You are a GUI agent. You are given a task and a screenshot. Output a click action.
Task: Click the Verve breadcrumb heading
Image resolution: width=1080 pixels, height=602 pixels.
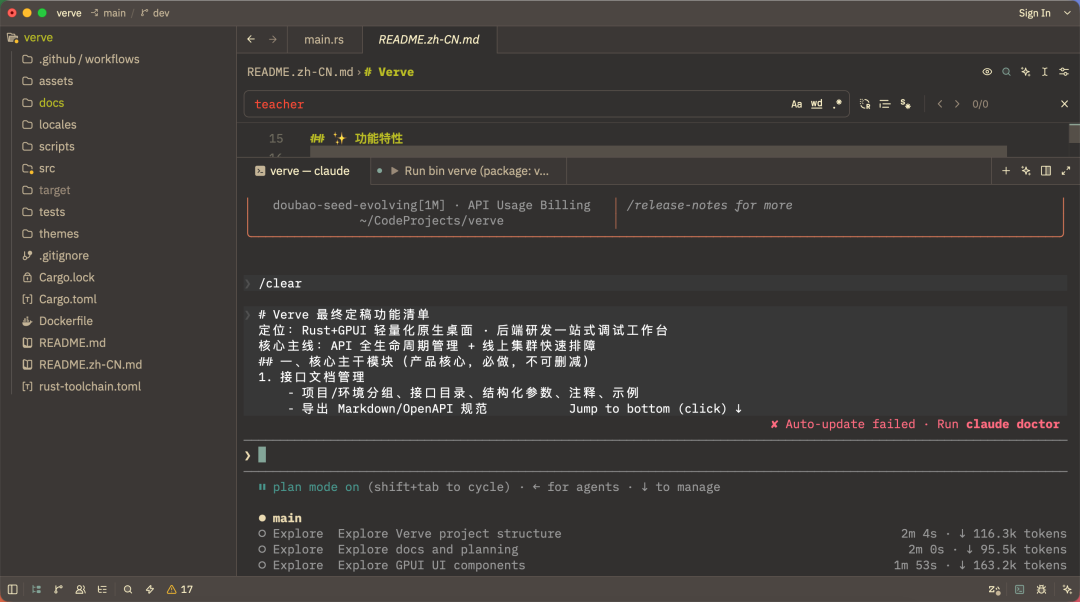click(389, 72)
